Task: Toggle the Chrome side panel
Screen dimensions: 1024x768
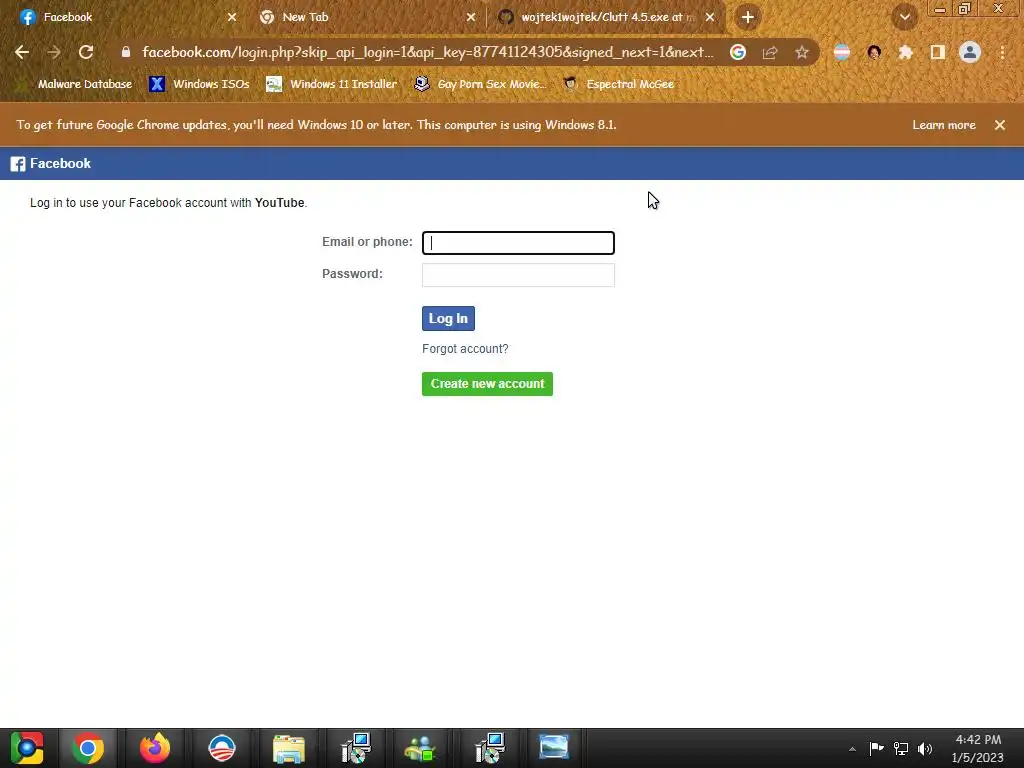Action: pos(938,52)
